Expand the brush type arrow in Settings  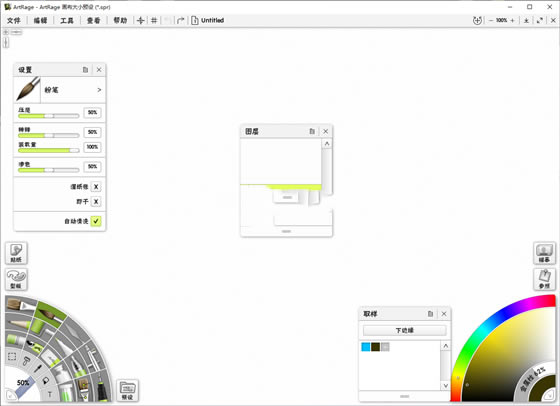click(99, 90)
